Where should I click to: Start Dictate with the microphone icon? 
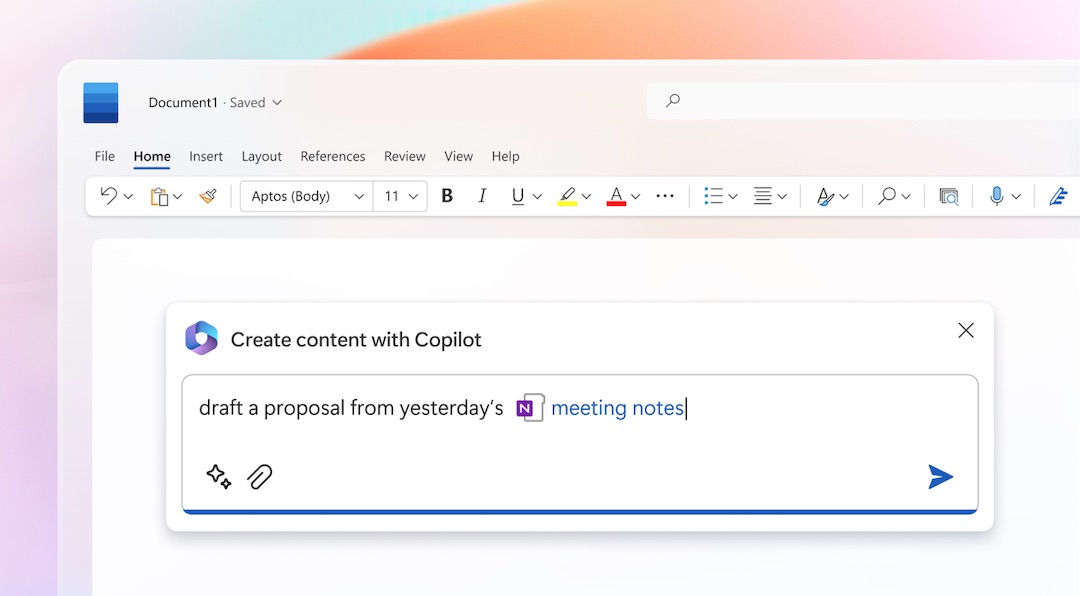point(996,195)
